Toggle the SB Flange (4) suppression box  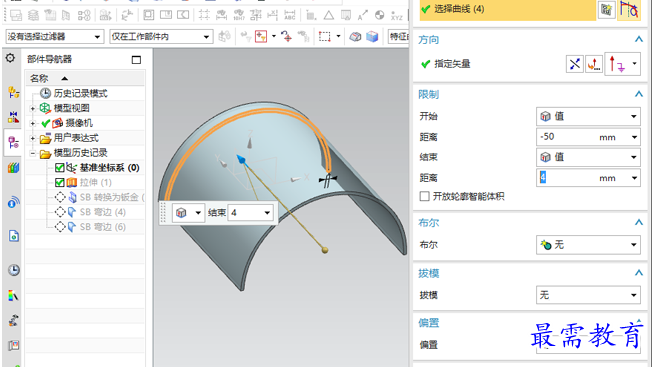click(60, 212)
